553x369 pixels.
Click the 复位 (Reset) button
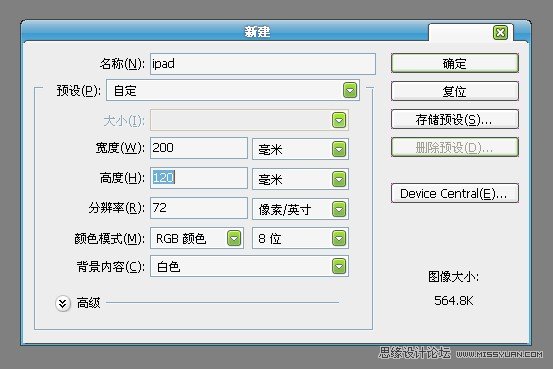pyautogui.click(x=455, y=91)
